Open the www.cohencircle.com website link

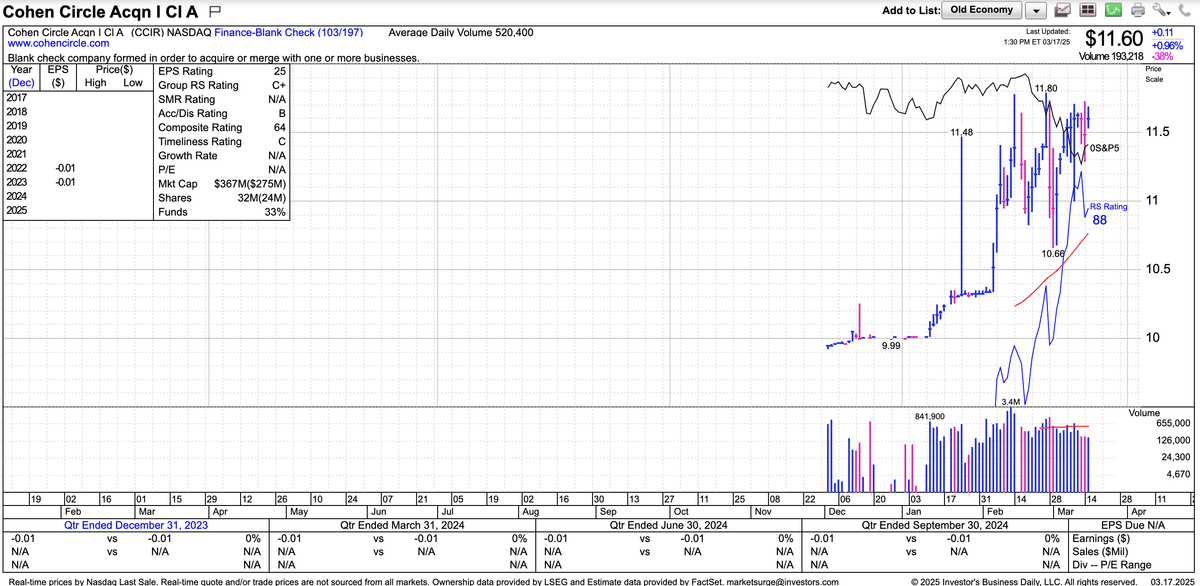coord(58,44)
